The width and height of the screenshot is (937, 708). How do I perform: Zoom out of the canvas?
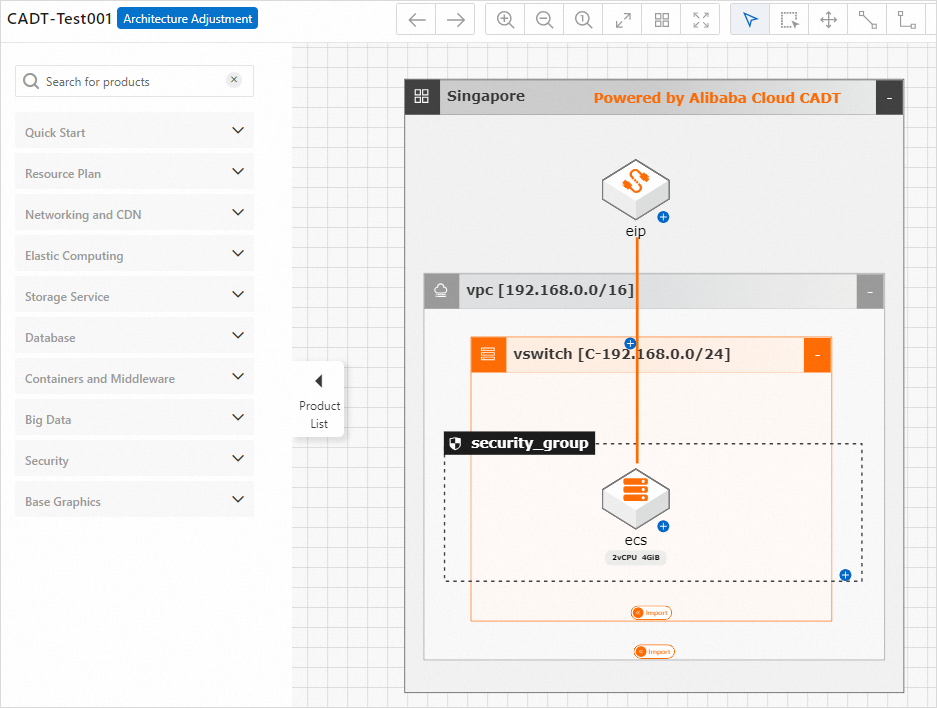coord(545,20)
